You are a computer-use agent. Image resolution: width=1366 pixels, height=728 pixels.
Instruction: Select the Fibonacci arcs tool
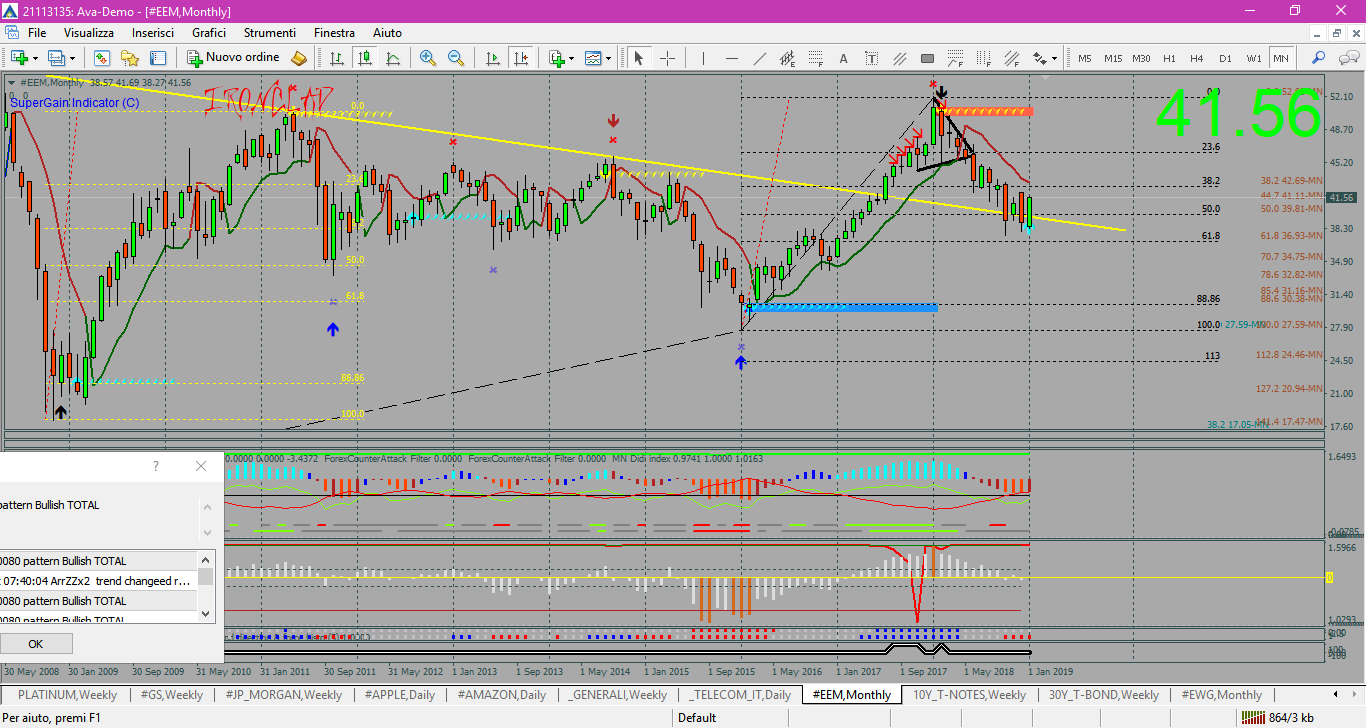point(955,58)
